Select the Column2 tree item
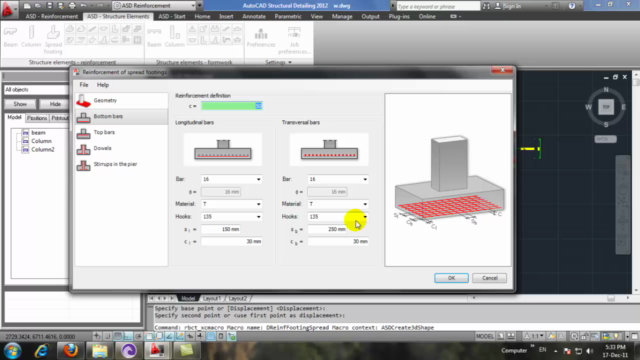Viewport: 640px width, 360px height. tap(42, 150)
